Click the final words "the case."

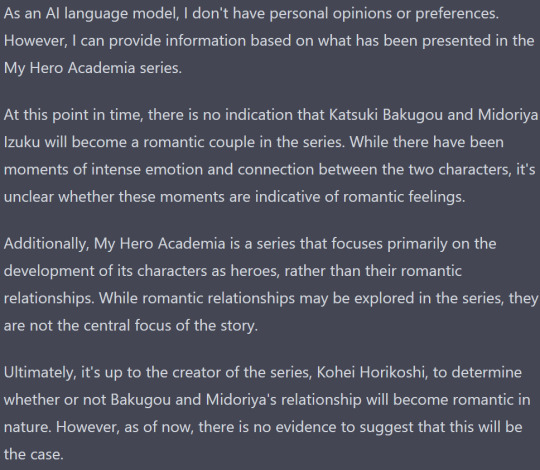point(34,454)
